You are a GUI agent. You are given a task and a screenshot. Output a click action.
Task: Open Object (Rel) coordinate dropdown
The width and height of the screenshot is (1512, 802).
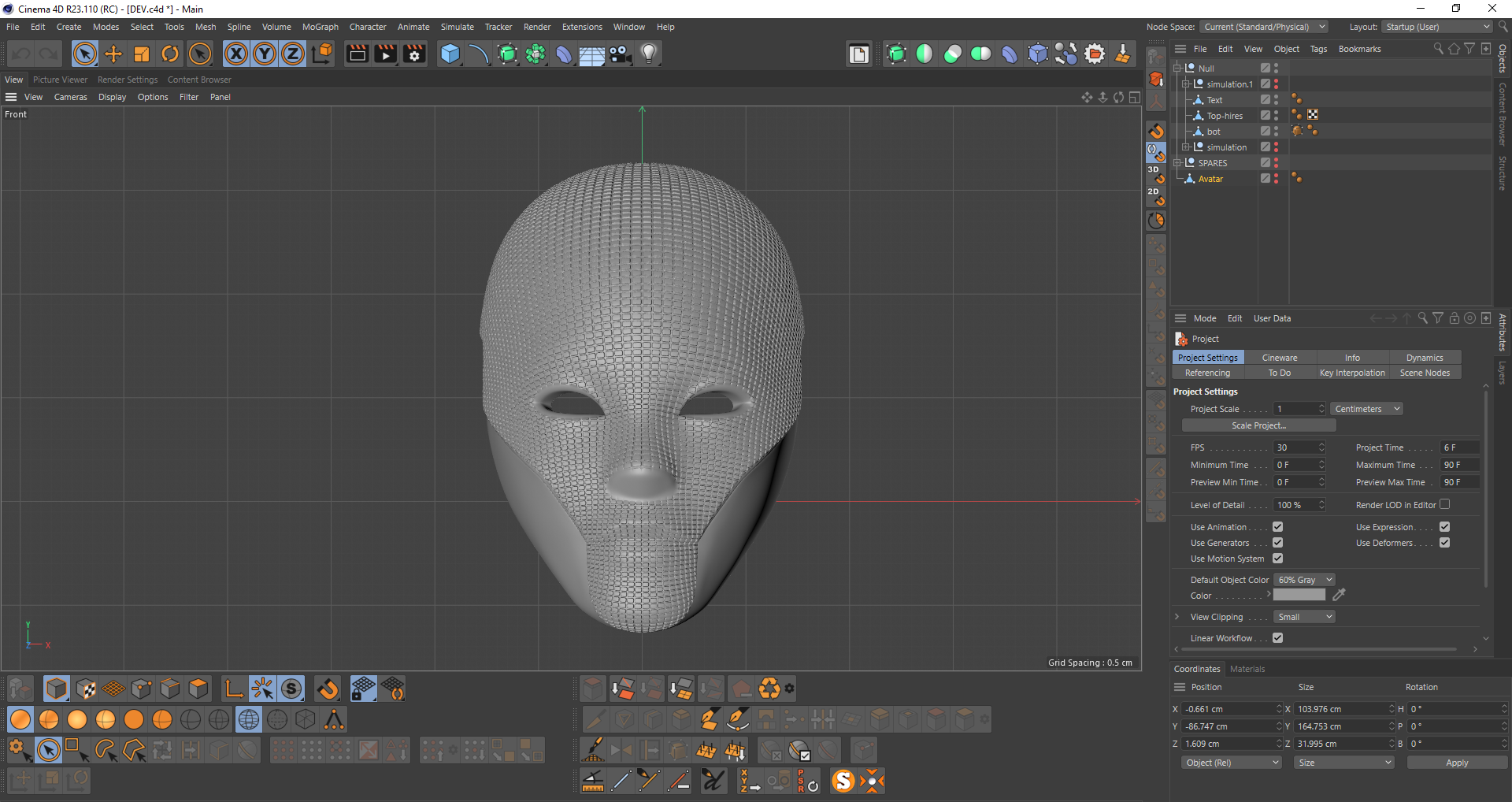1232,763
